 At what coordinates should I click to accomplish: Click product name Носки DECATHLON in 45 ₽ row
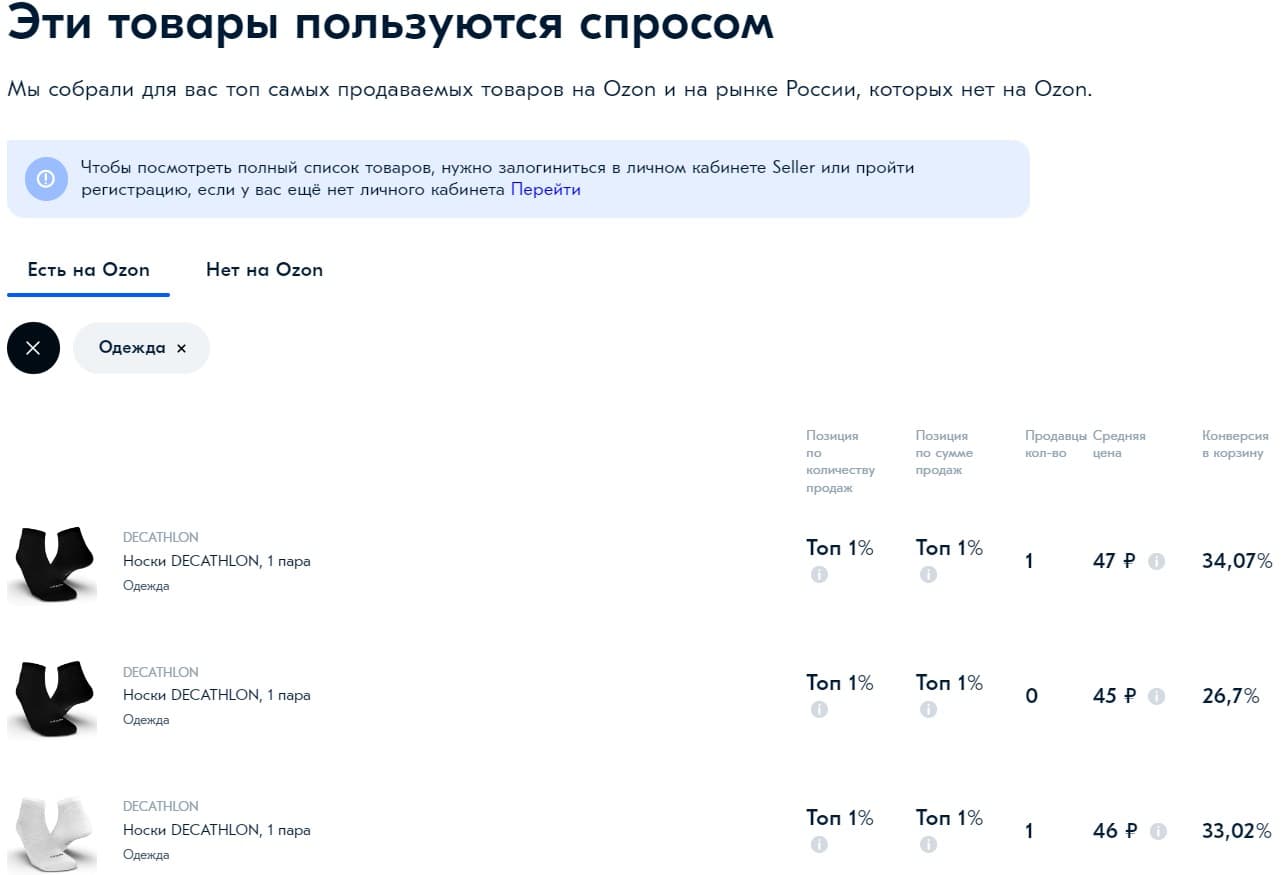tap(216, 695)
